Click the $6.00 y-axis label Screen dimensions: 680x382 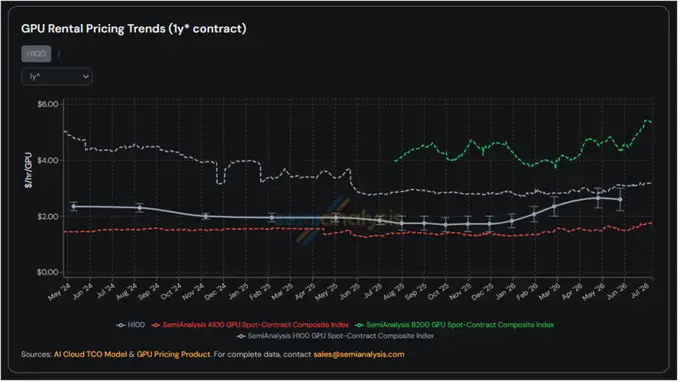tap(48, 104)
